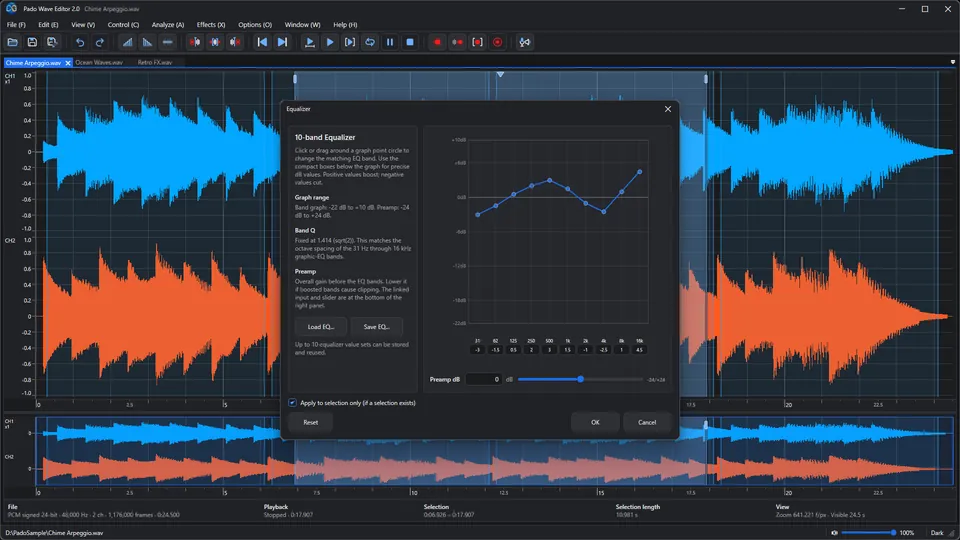Apply the Fade Out ramp icon
Viewport: 960px width, 540px height.
pyautogui.click(x=148, y=42)
